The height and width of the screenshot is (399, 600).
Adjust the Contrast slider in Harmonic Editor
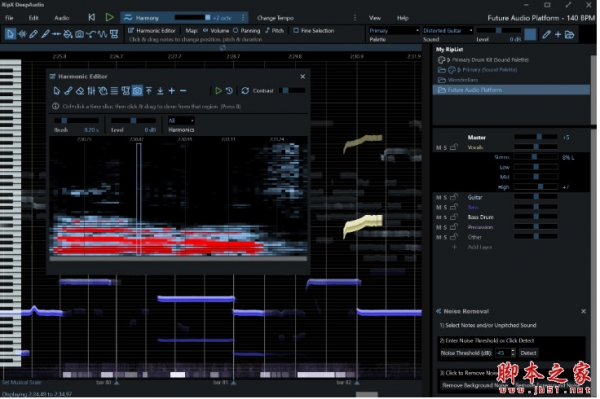293,91
